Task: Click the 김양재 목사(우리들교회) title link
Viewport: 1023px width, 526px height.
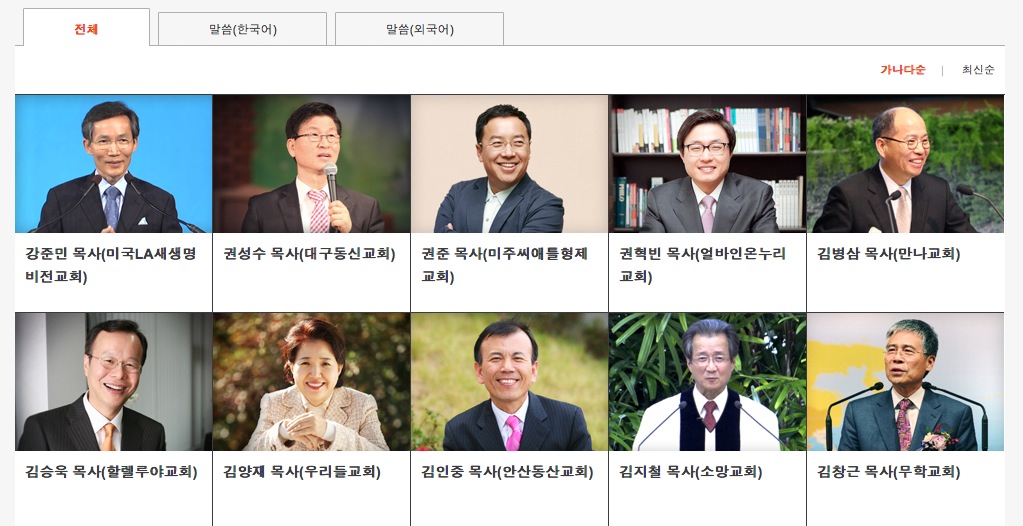Action: [x=302, y=472]
